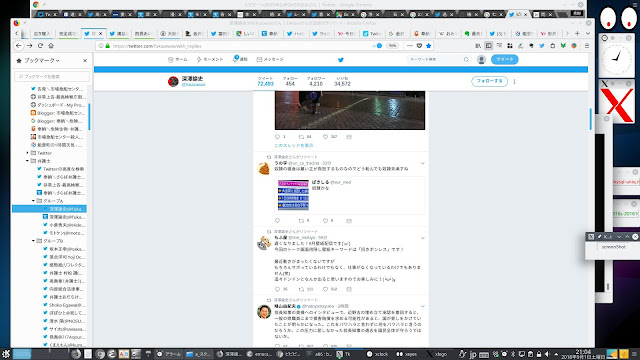Open the Firefox home page button
This screenshot has width=640, height=360.
[x=51, y=46]
